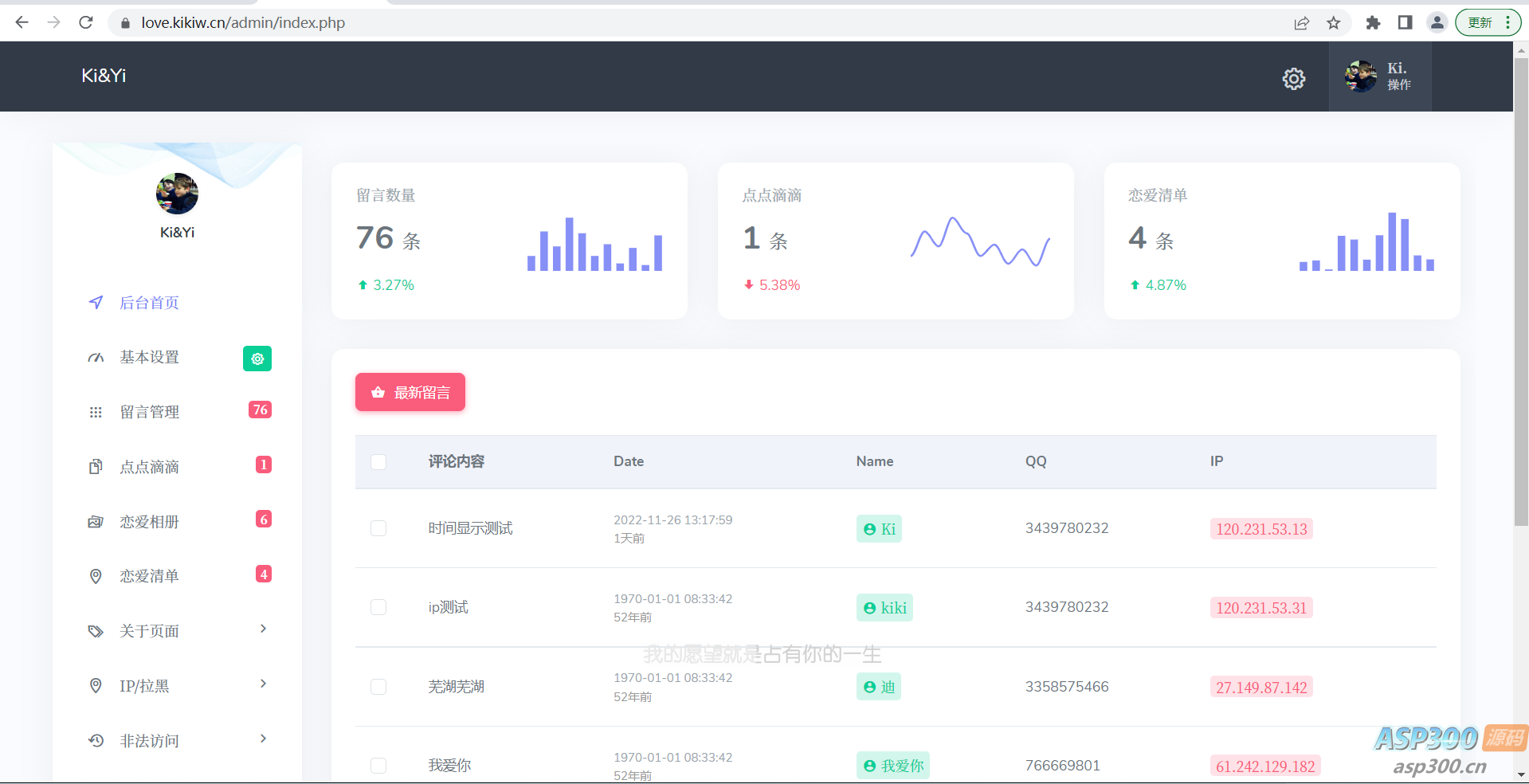Open the Ki. 操作 user menu
Viewport: 1529px width, 784px height.
[x=1379, y=76]
